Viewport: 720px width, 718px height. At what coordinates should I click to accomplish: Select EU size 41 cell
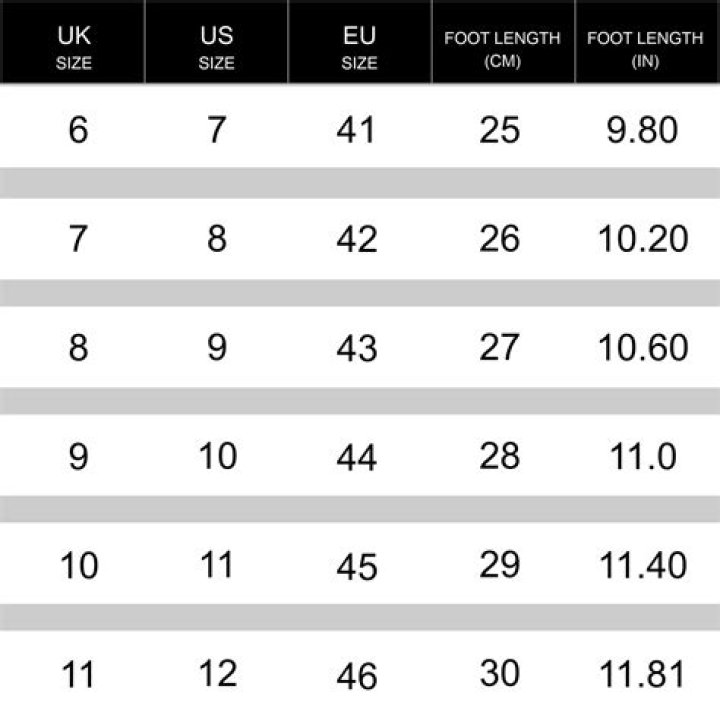(357, 130)
